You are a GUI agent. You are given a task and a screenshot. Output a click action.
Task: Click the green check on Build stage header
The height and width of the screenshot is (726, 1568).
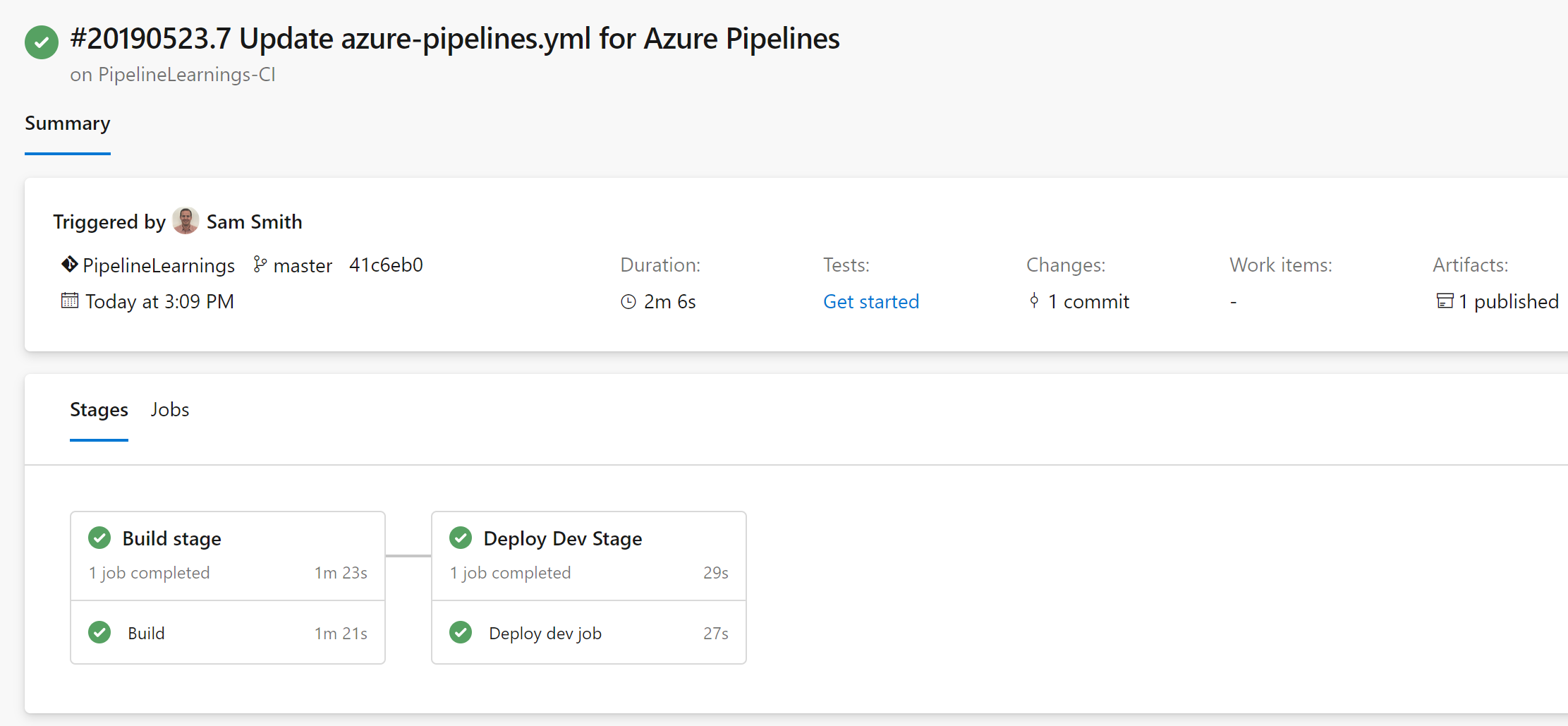[x=99, y=538]
